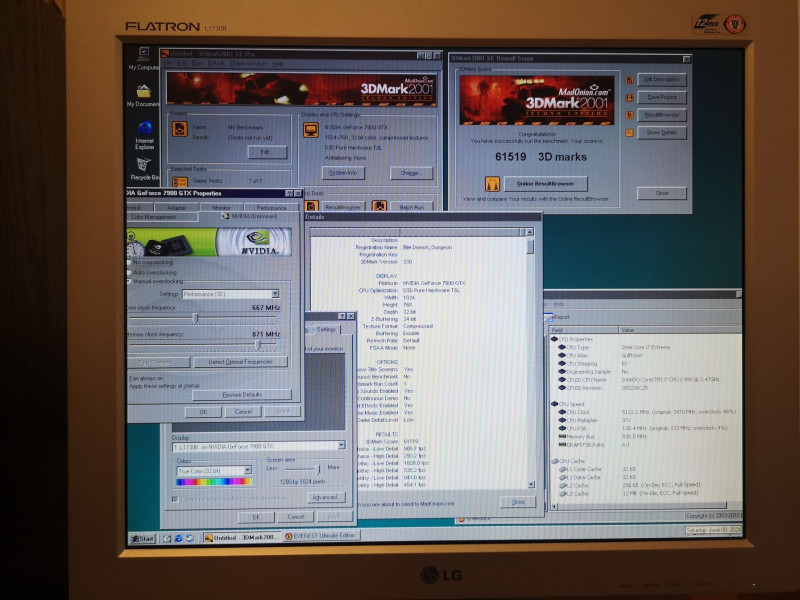800x600 pixels.
Task: Switch to the Monitor tab
Action: (x=221, y=208)
